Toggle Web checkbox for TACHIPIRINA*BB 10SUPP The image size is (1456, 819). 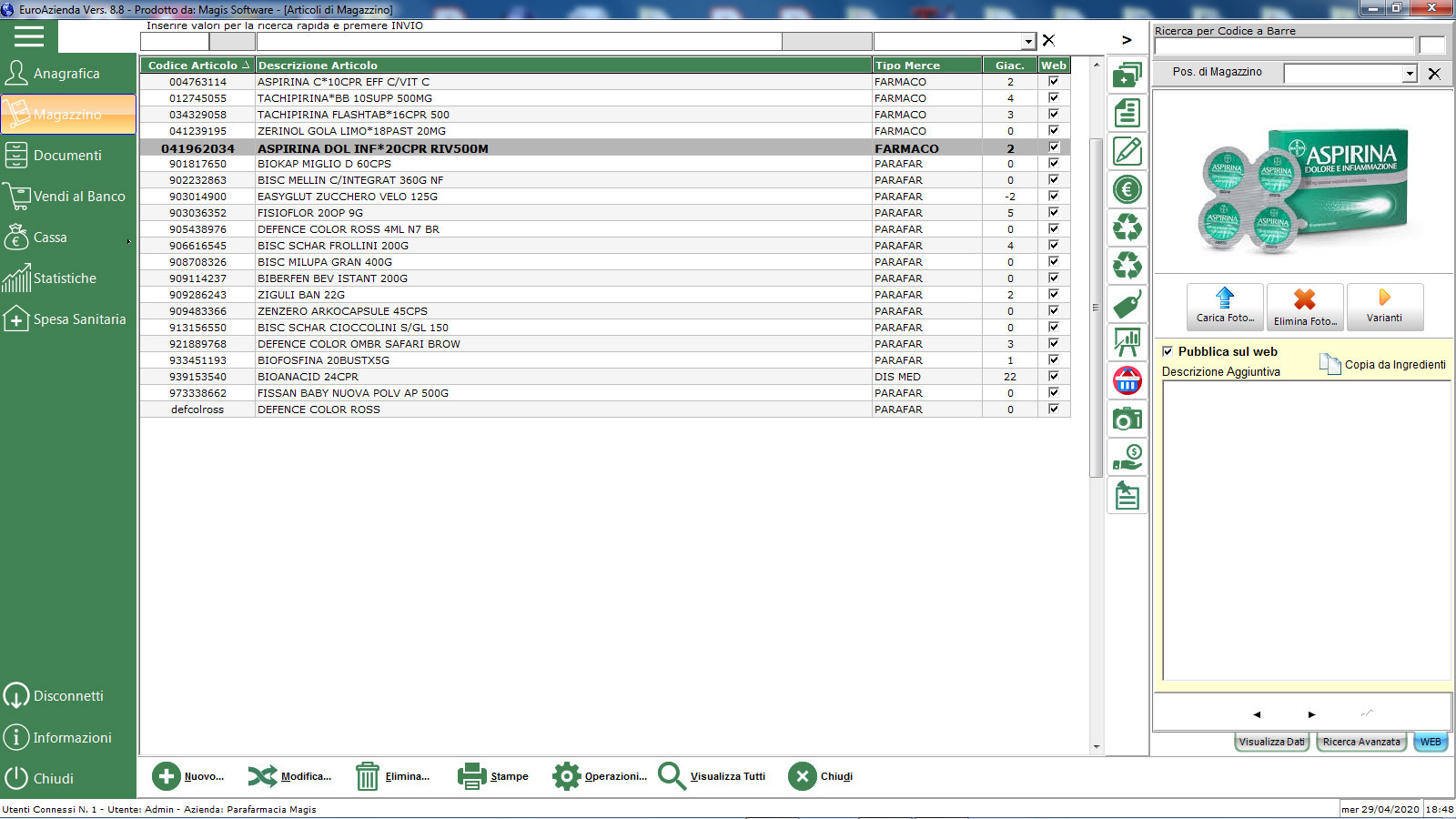point(1054,98)
